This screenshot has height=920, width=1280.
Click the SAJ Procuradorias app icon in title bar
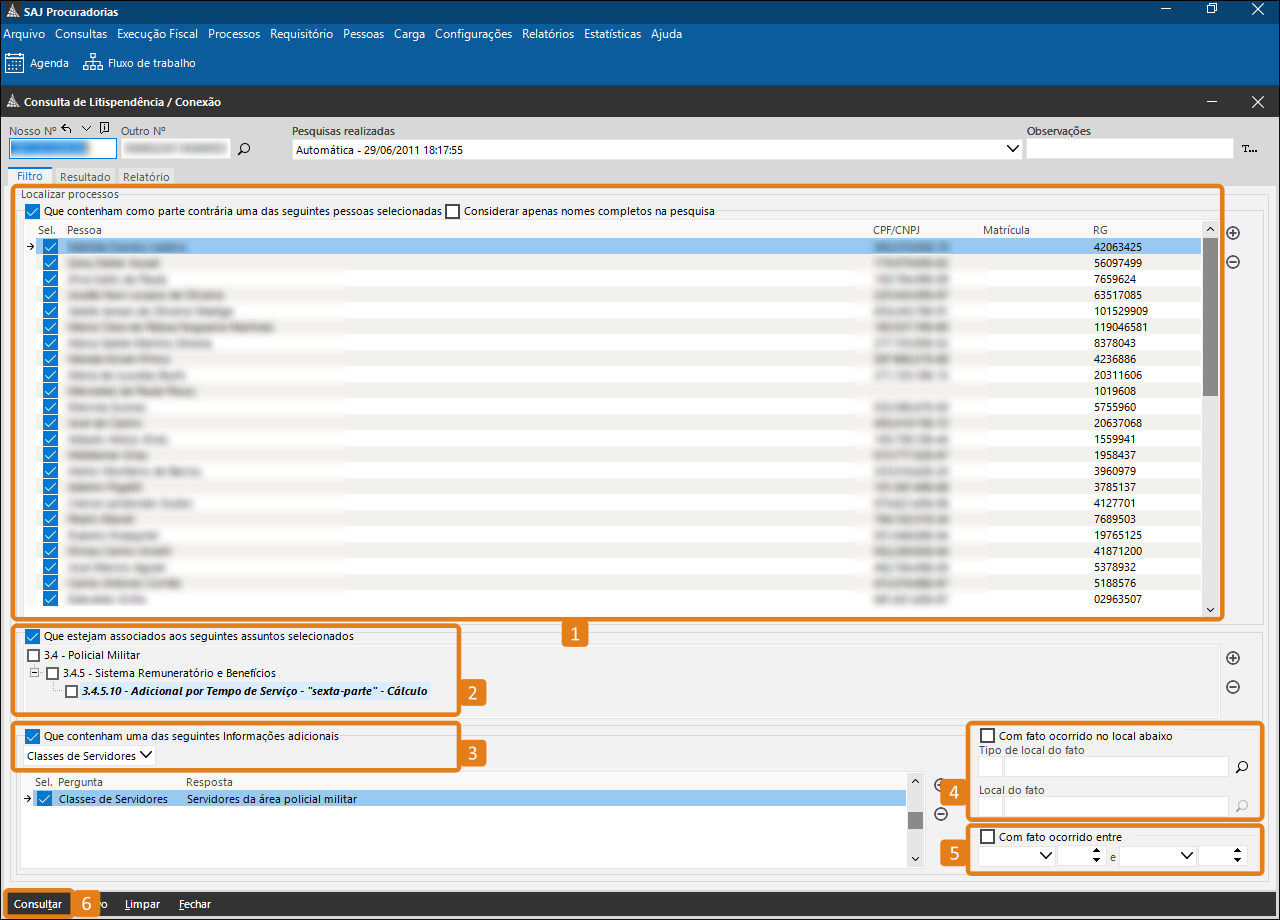(x=12, y=12)
